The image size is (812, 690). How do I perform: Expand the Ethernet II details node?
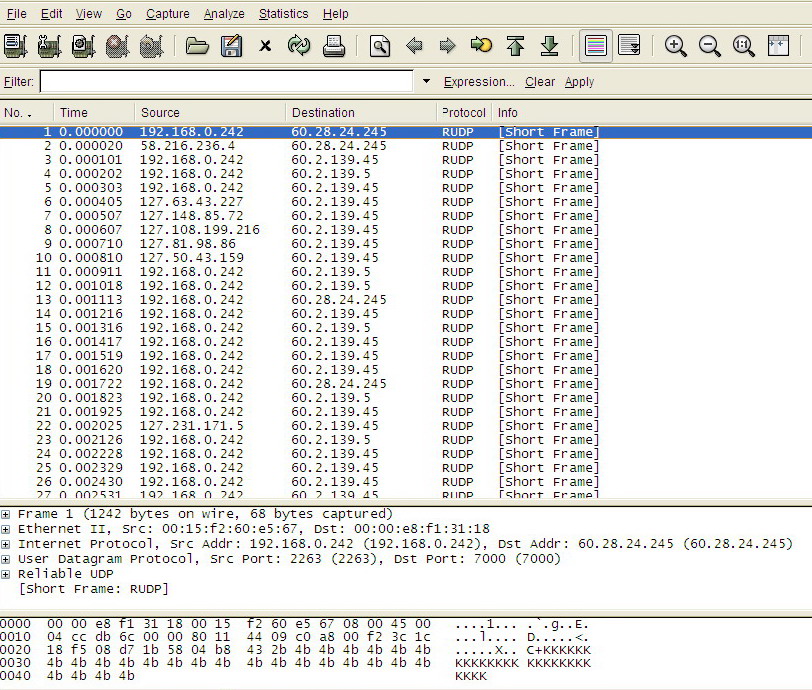7,529
